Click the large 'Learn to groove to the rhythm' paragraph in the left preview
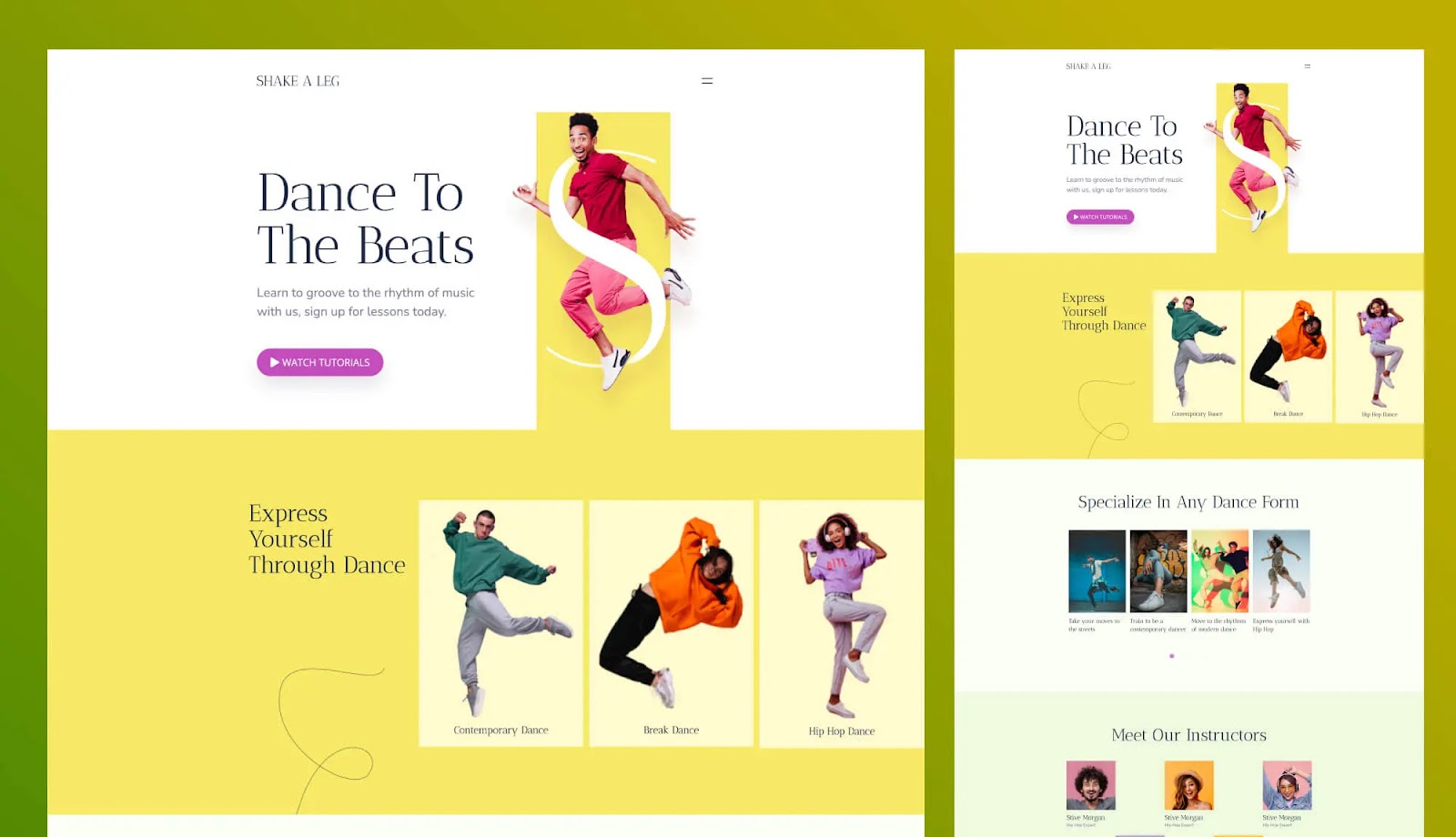The height and width of the screenshot is (837, 1456). pos(366,302)
